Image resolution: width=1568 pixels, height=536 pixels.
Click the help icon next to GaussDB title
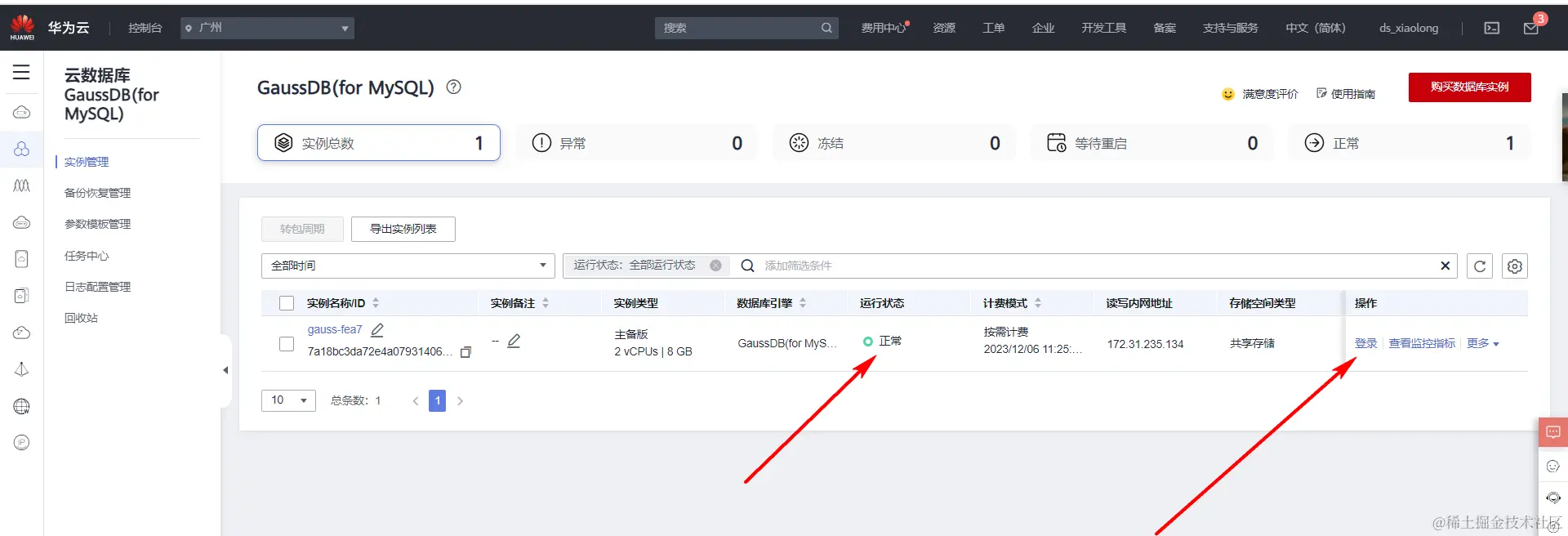tap(453, 87)
